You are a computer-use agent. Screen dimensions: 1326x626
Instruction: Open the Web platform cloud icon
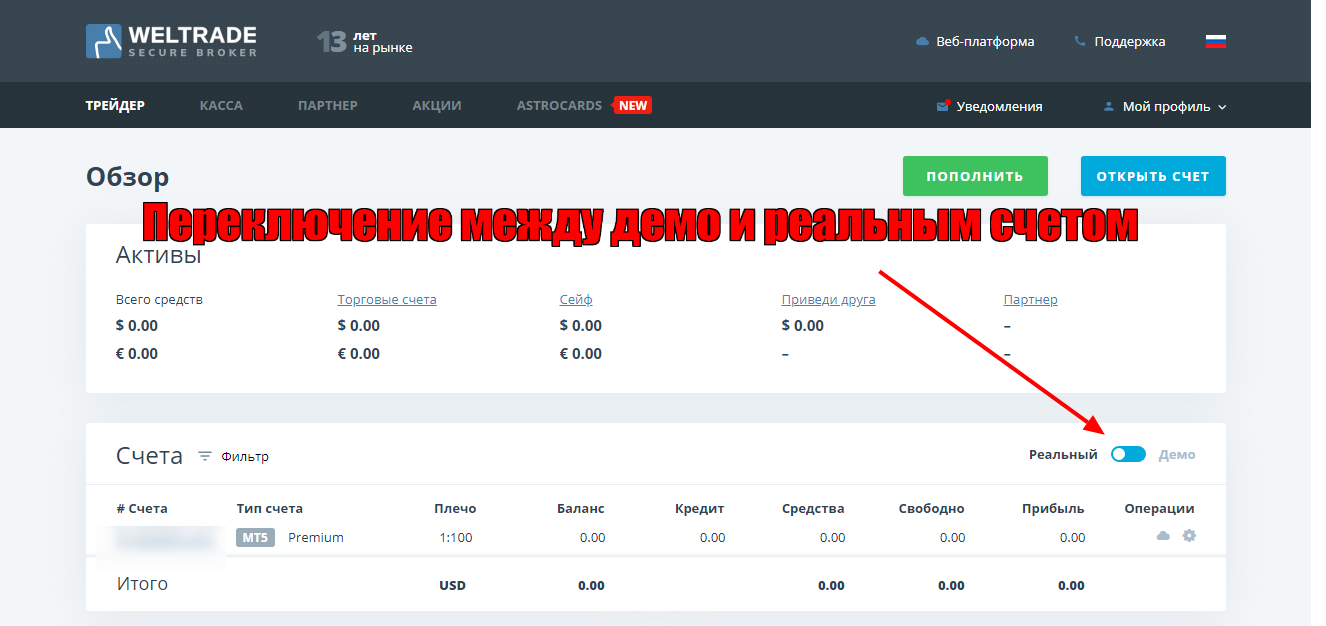pyautogui.click(x=922, y=42)
